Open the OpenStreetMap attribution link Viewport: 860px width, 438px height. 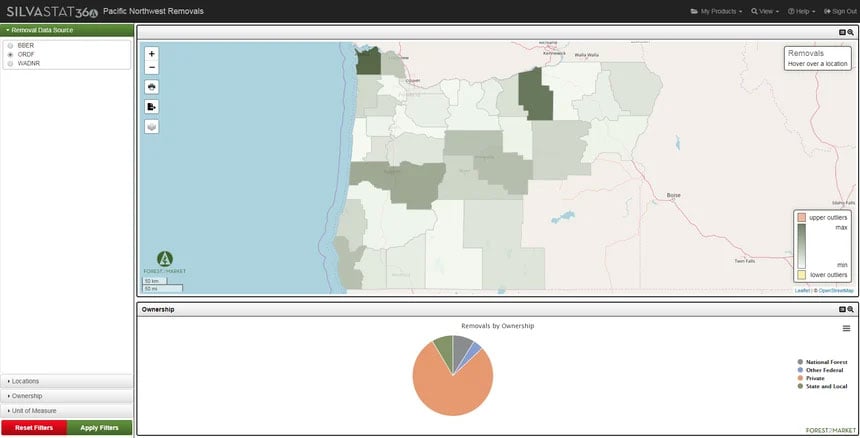pos(836,291)
